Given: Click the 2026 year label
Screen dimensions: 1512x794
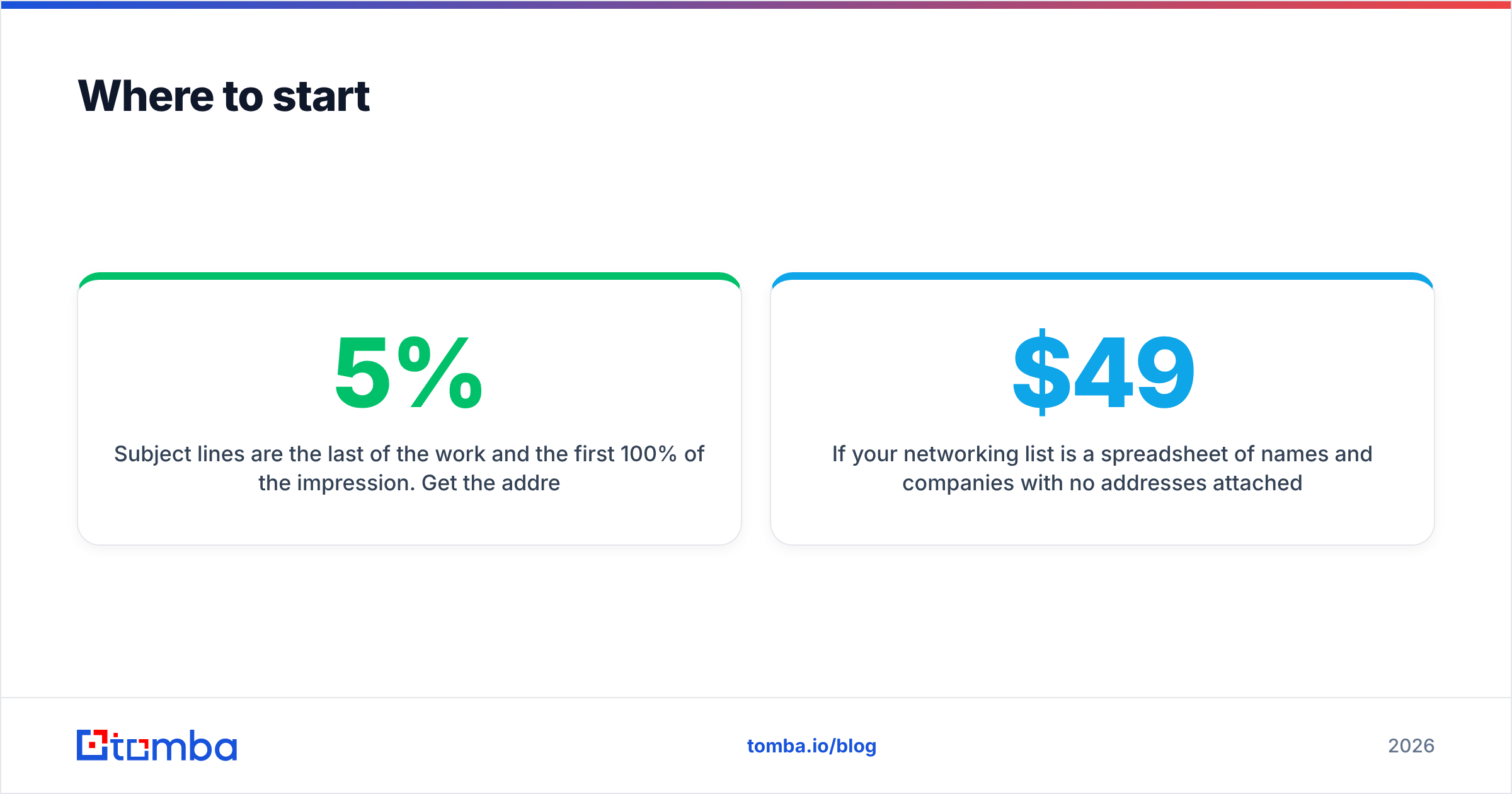Looking at the screenshot, I should click(1411, 746).
